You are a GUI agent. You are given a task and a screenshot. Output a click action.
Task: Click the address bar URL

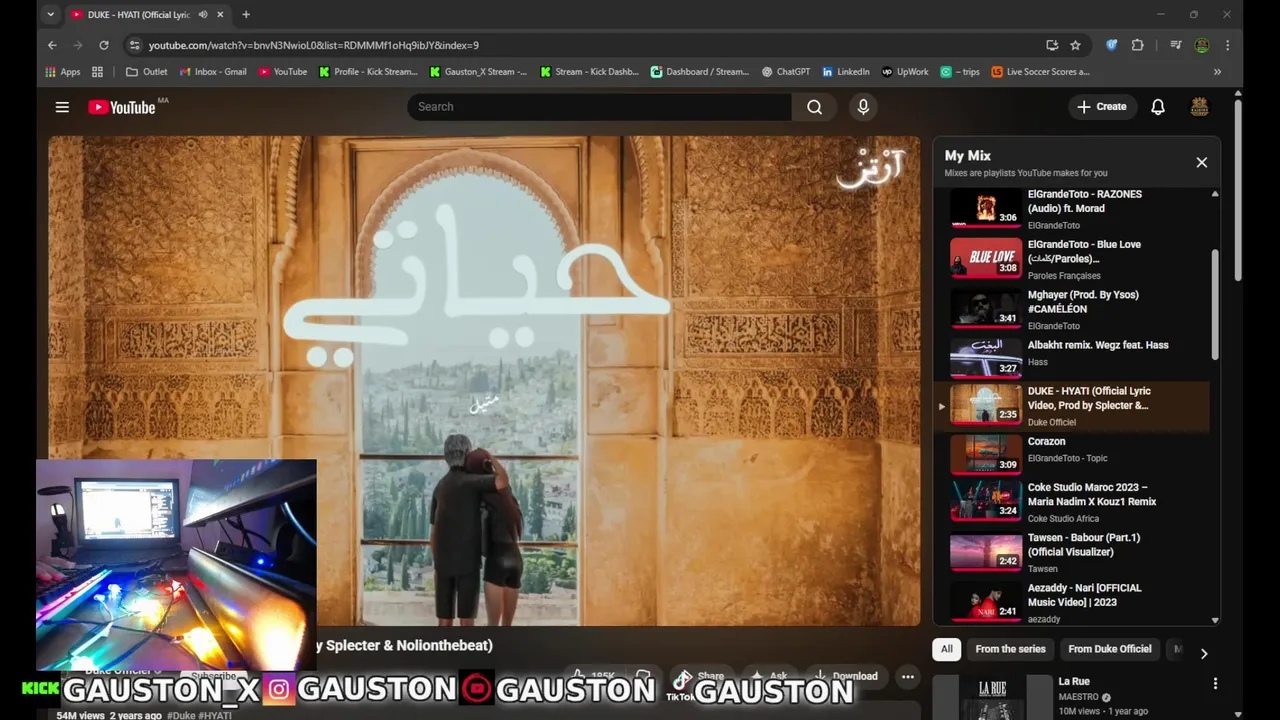point(314,45)
